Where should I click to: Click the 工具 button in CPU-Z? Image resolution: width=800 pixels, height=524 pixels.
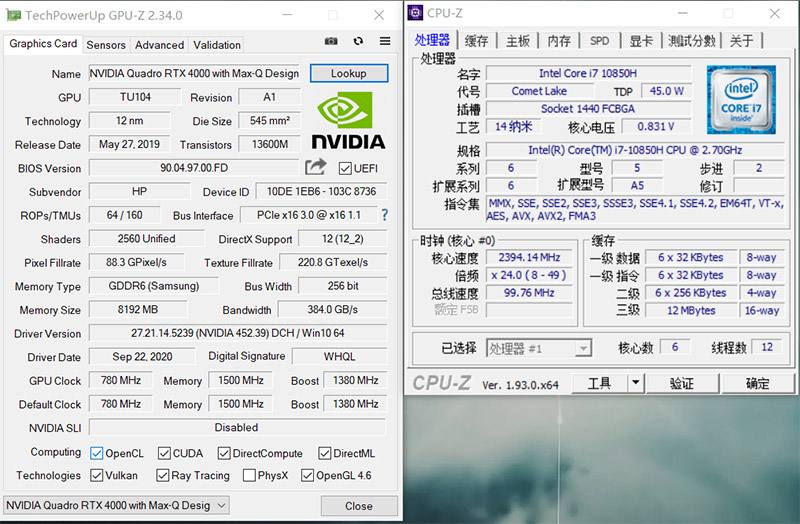click(x=599, y=383)
